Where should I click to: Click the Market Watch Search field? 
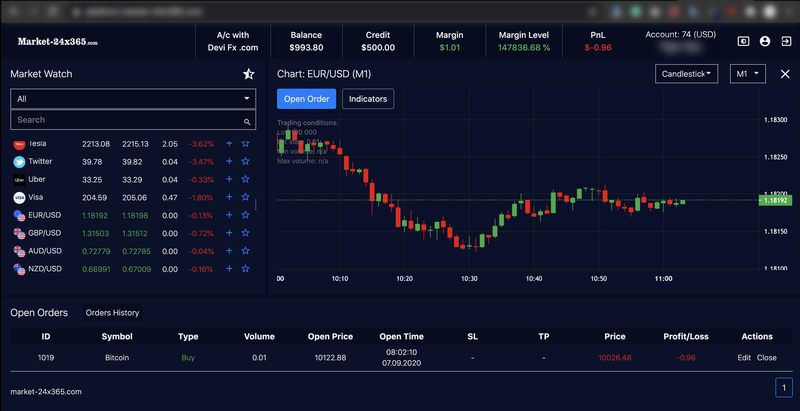click(133, 120)
